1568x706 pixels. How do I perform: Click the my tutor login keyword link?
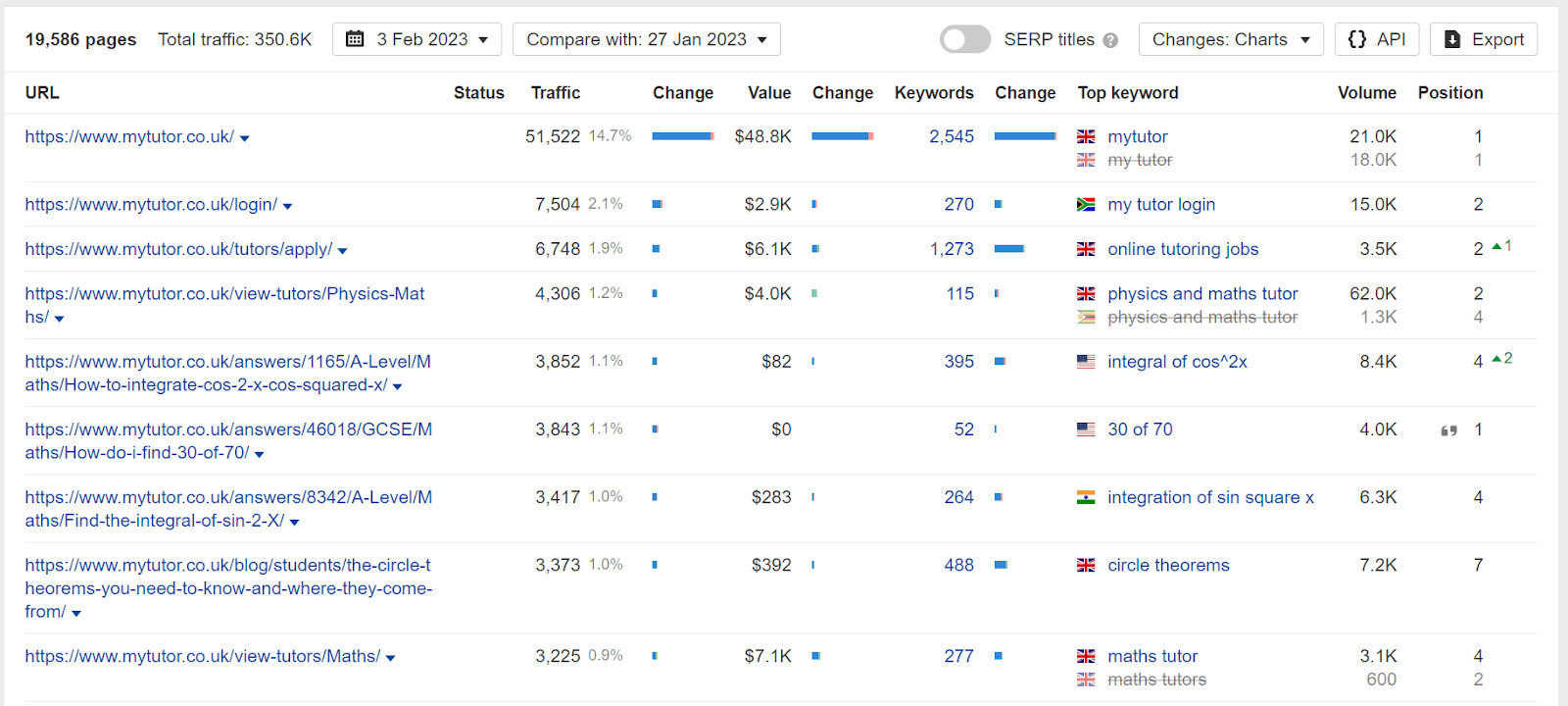pos(1161,204)
